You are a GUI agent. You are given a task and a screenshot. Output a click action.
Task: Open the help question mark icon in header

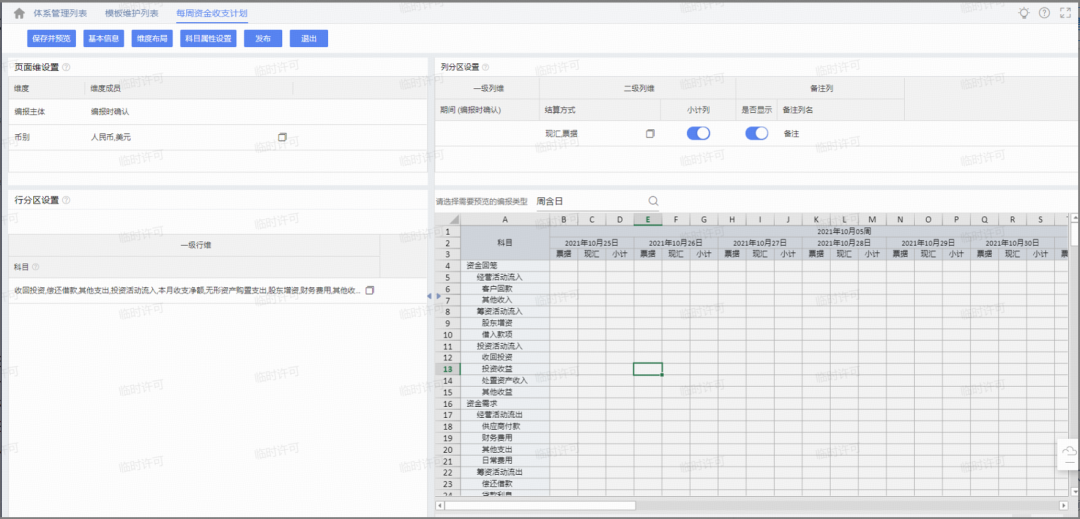point(1044,13)
